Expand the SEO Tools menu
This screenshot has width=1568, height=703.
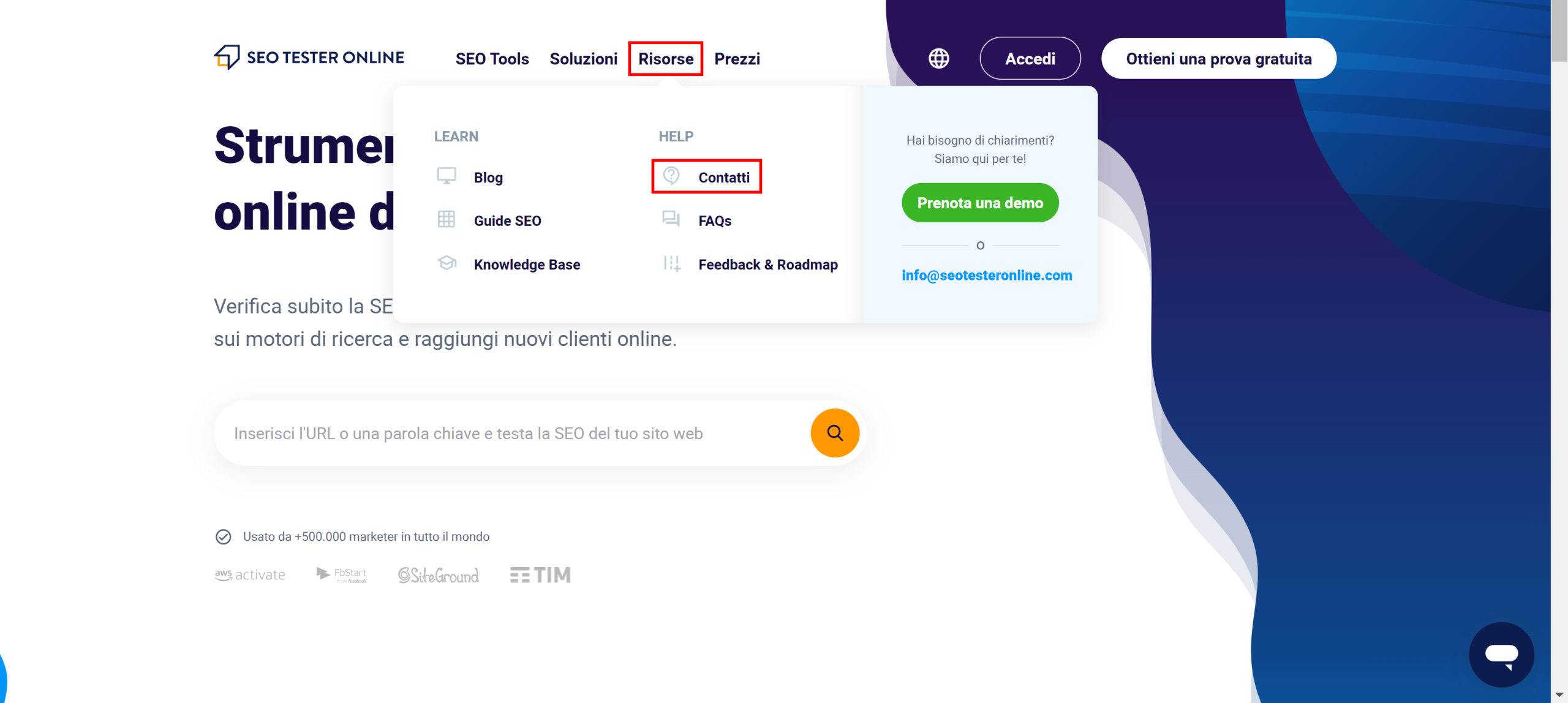[492, 59]
